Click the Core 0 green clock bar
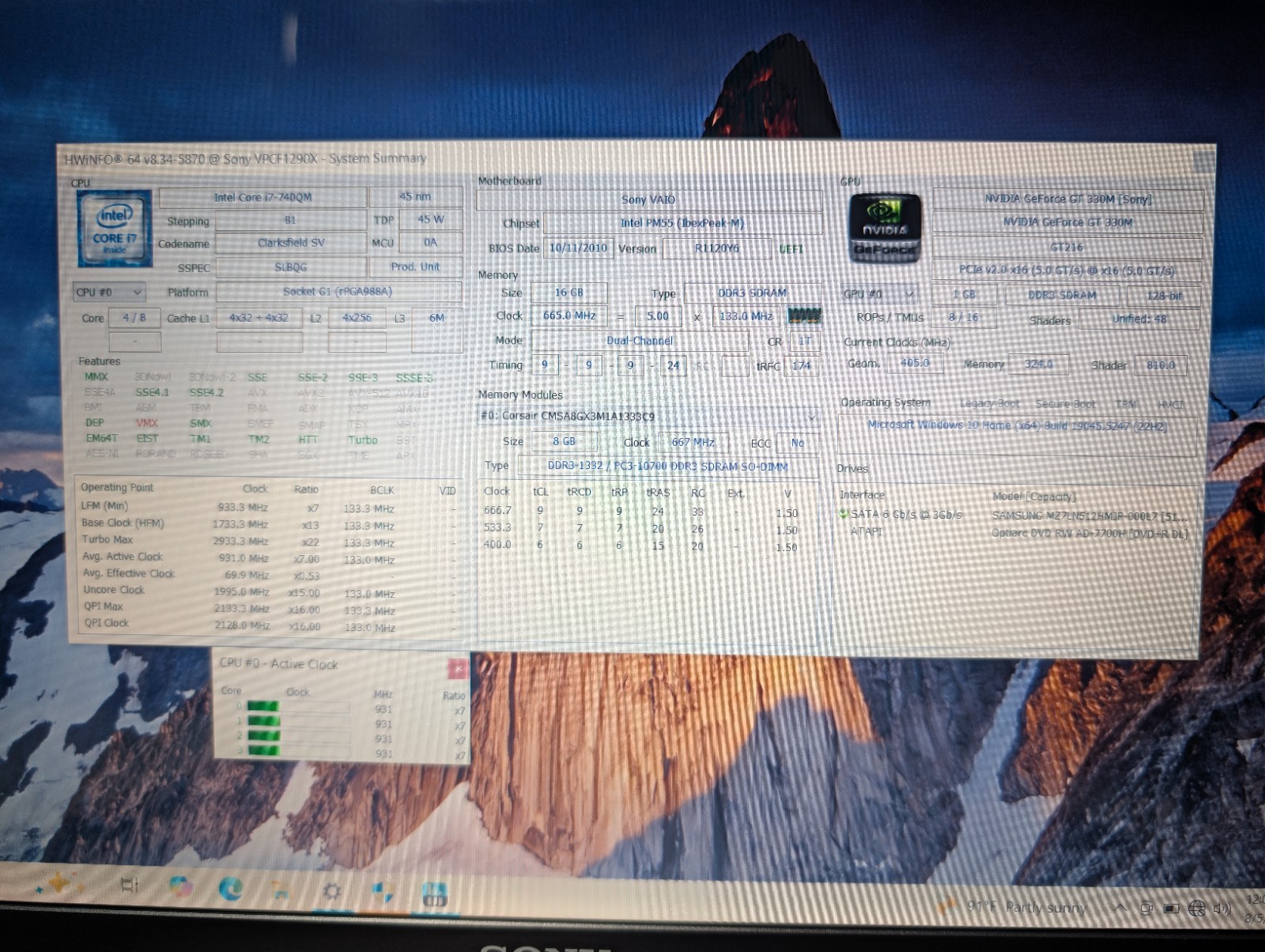The height and width of the screenshot is (952, 1265). pyautogui.click(x=263, y=706)
